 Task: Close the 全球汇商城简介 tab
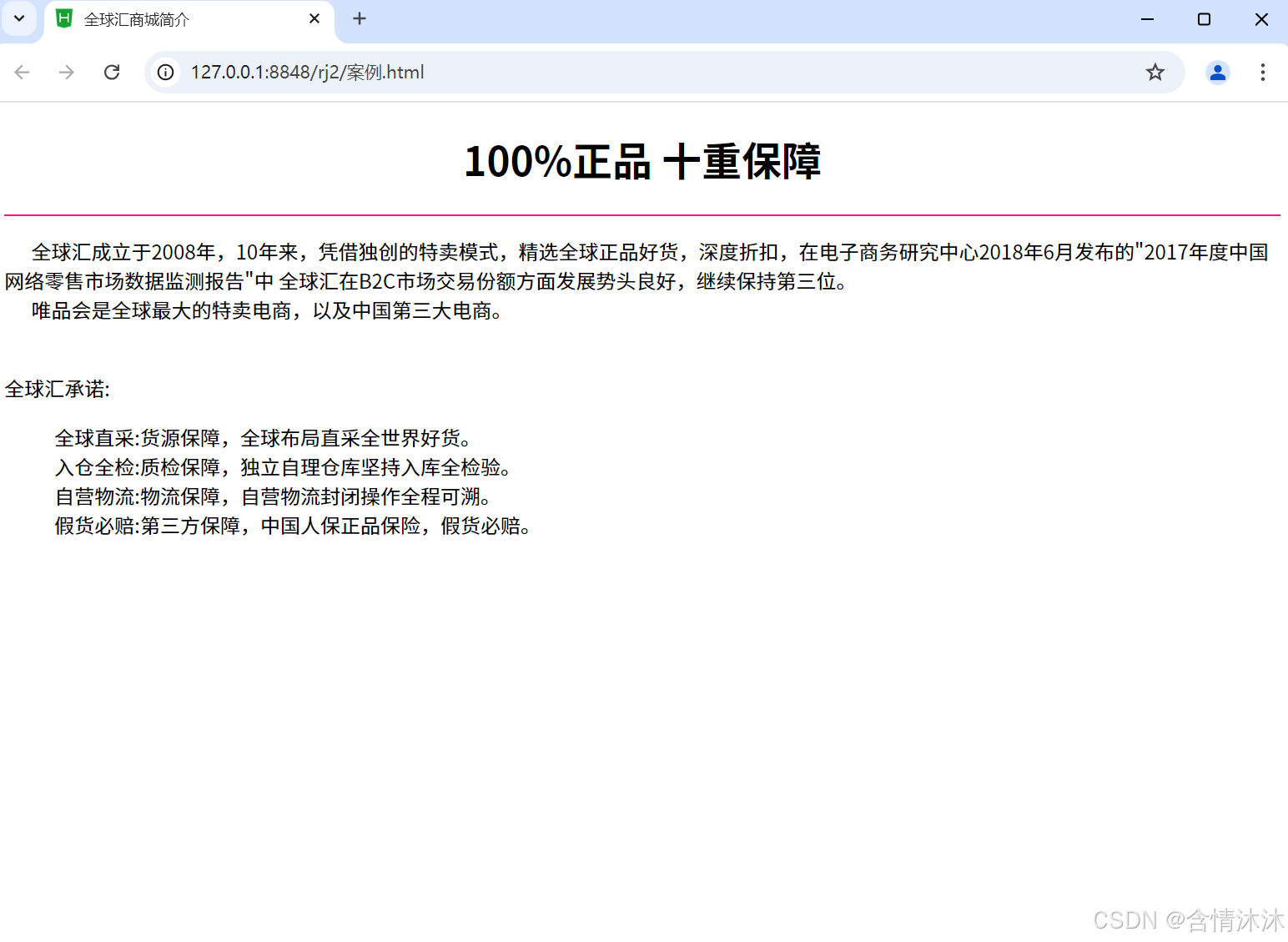click(314, 18)
